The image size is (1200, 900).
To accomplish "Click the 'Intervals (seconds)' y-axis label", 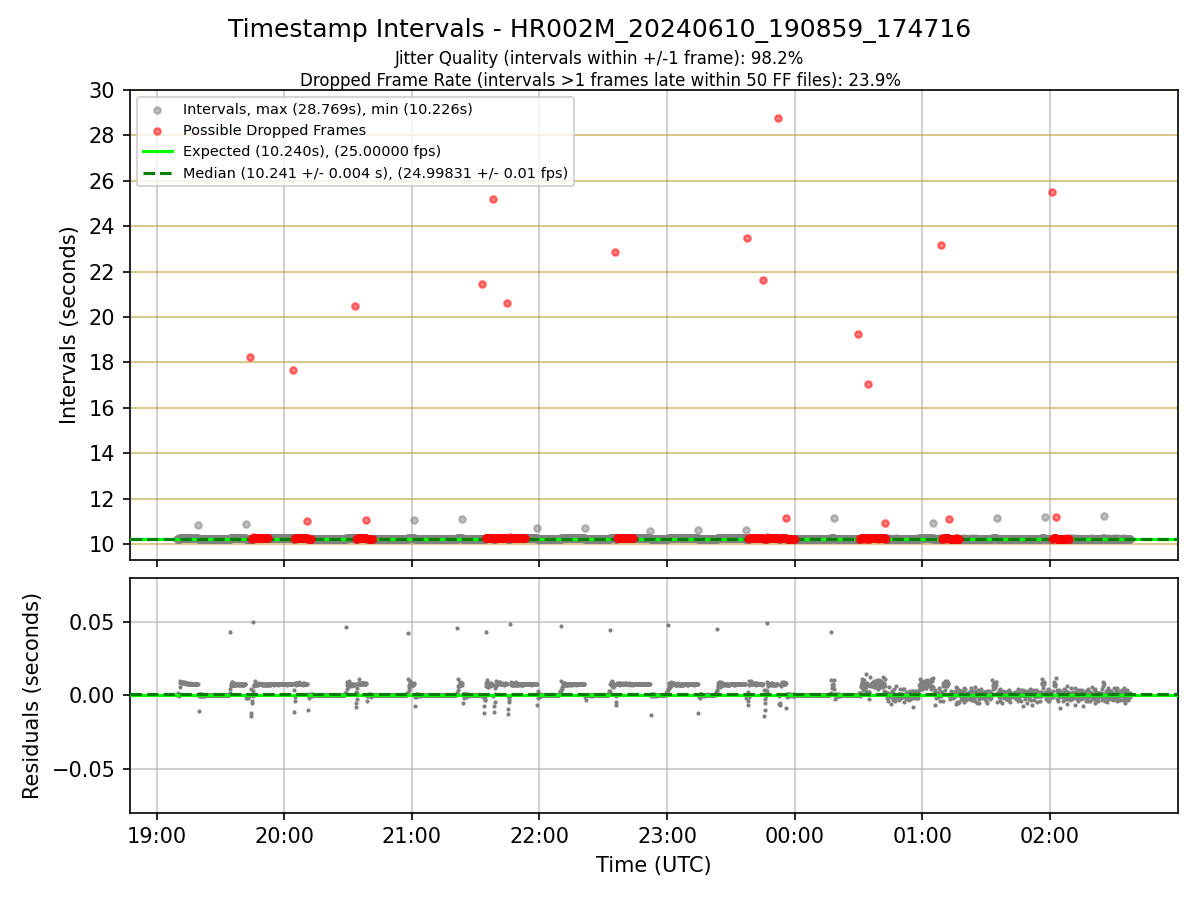I will (x=69, y=325).
